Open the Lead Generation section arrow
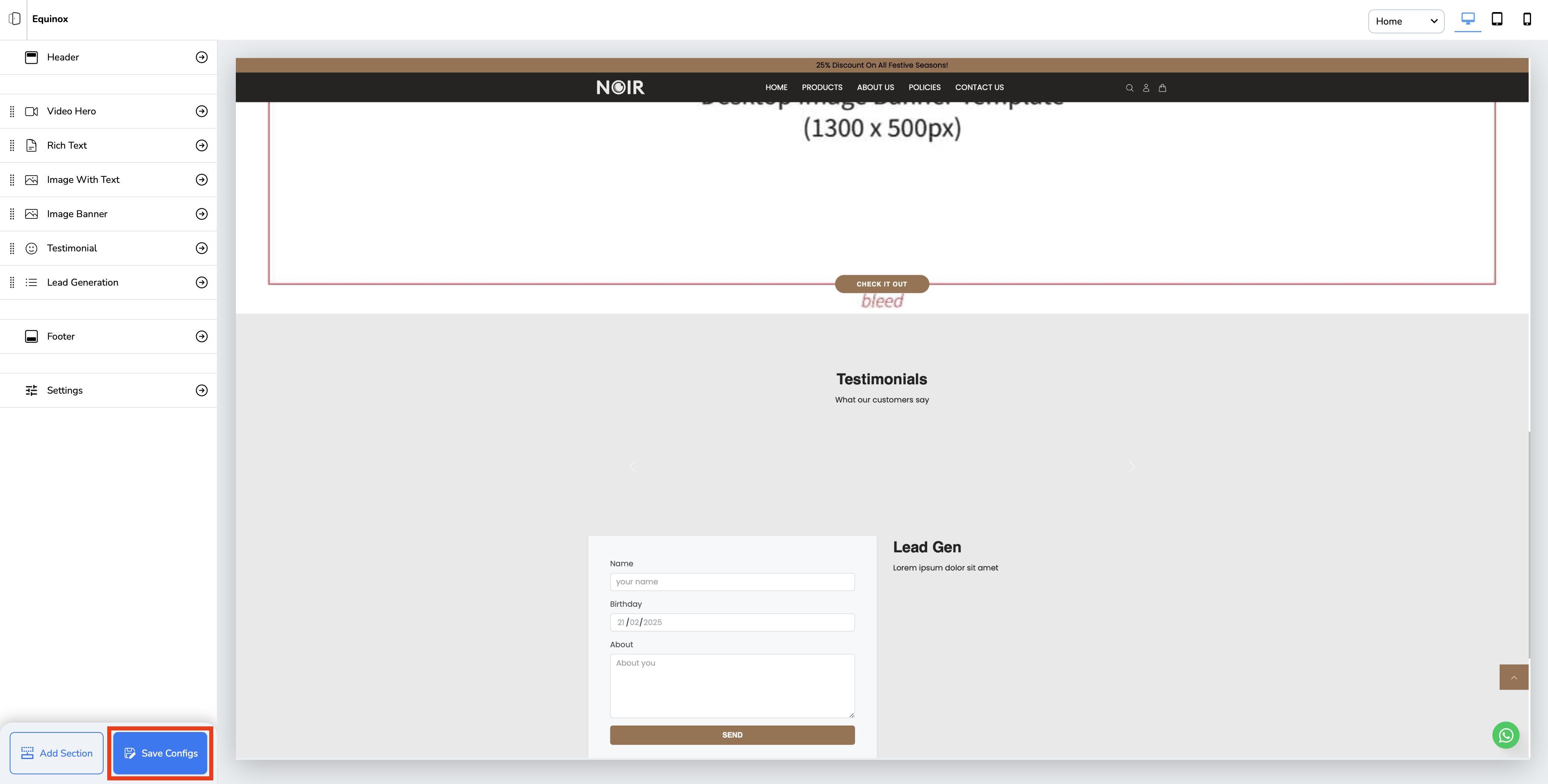 pyautogui.click(x=202, y=282)
